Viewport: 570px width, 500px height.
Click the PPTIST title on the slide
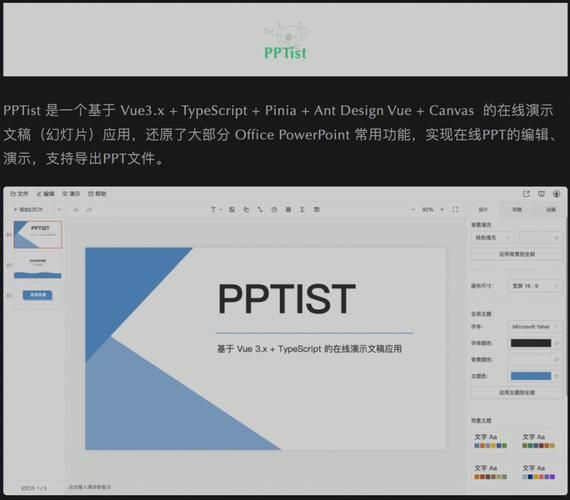(286, 299)
